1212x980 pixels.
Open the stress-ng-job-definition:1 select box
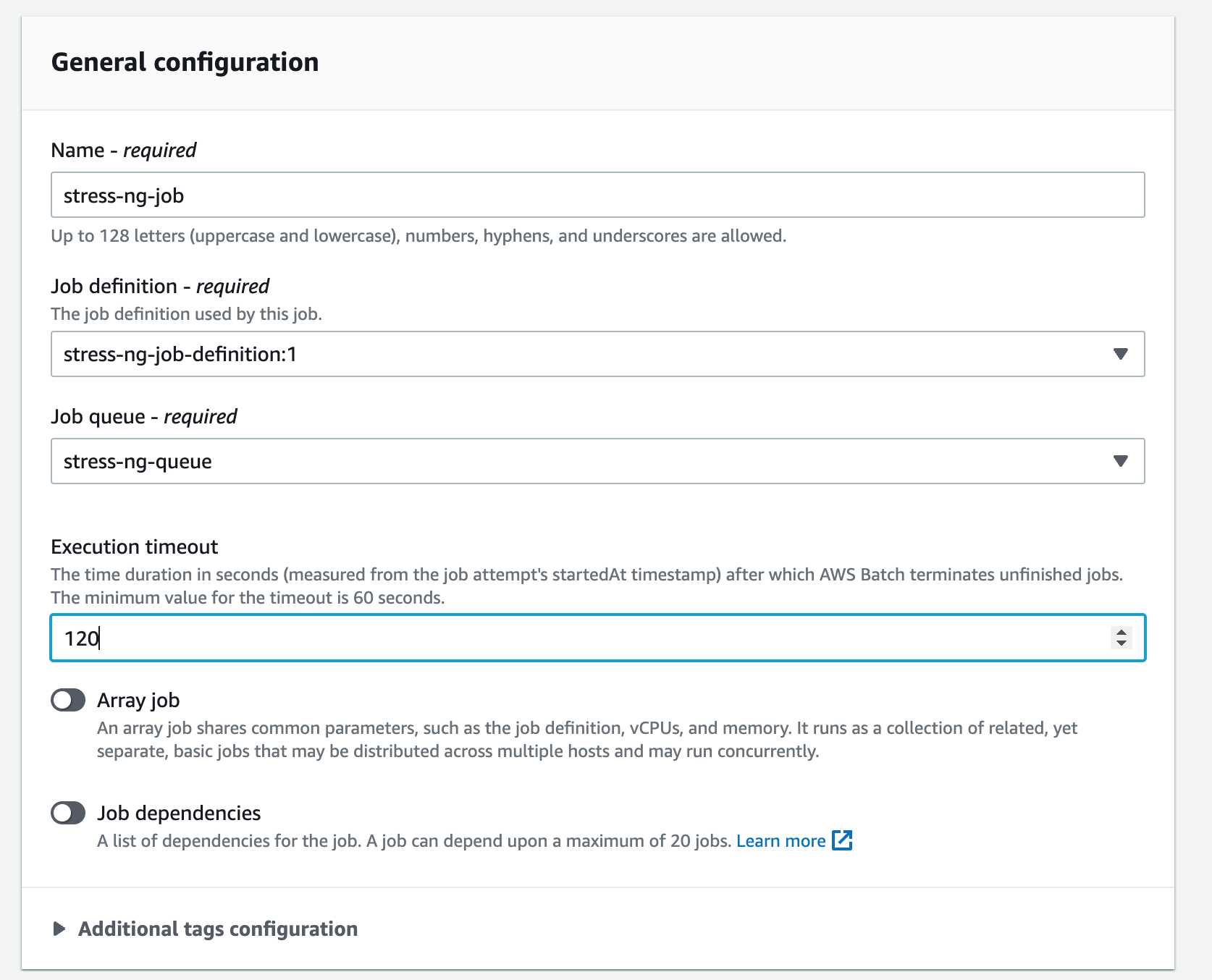[597, 354]
